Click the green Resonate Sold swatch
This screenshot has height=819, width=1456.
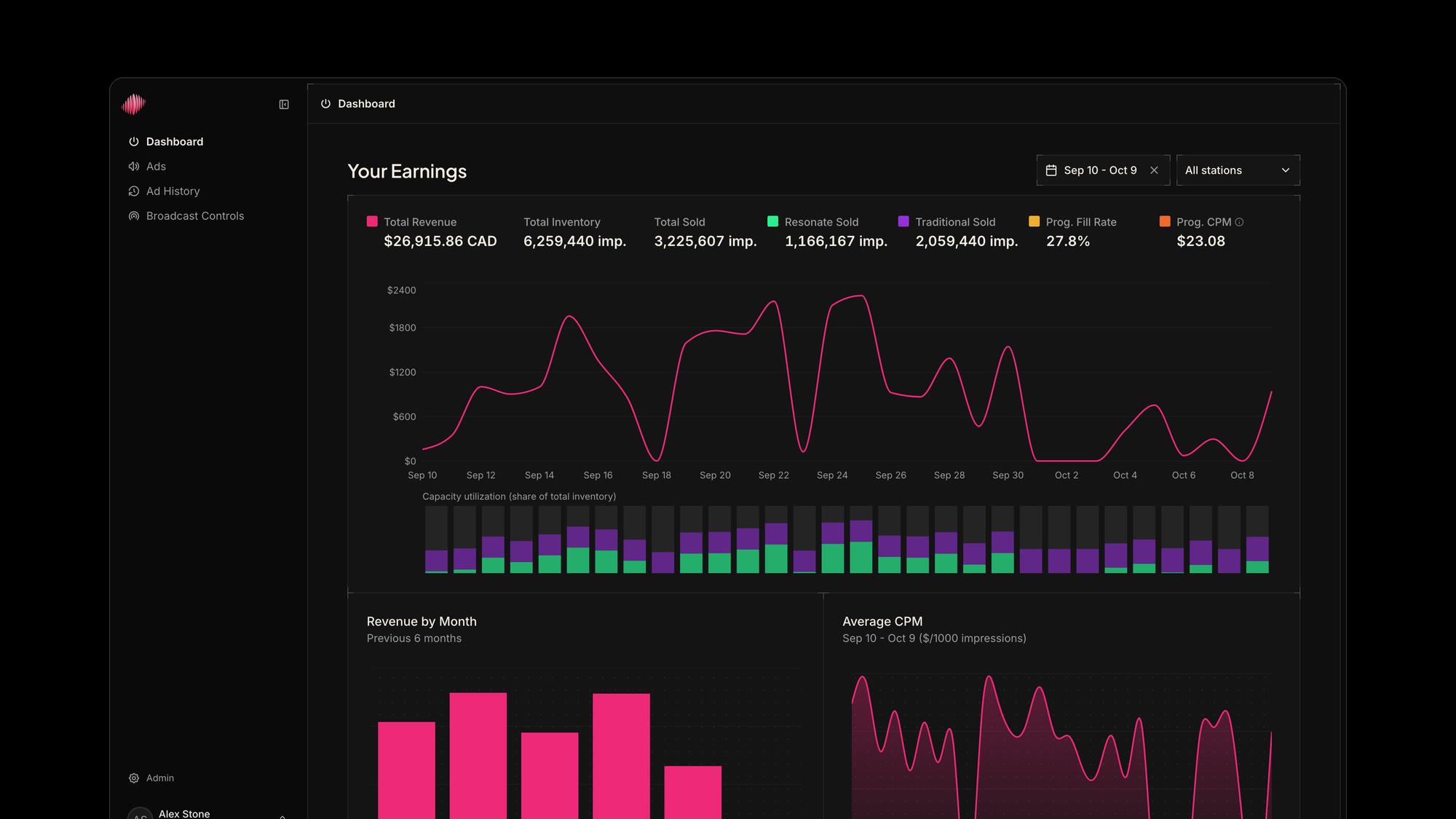pos(773,221)
